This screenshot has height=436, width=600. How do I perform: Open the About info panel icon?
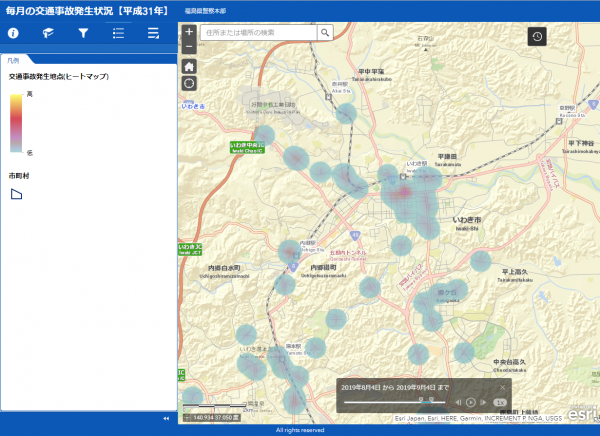[x=14, y=33]
